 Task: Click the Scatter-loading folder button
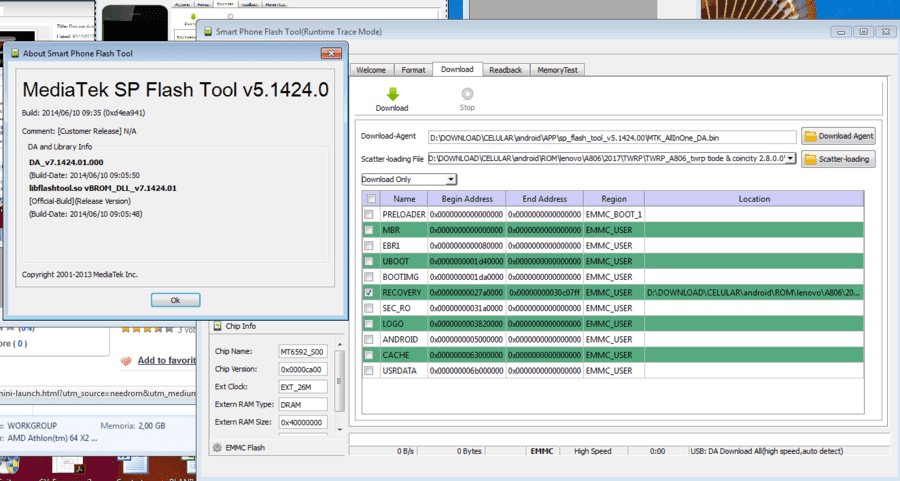point(838,159)
